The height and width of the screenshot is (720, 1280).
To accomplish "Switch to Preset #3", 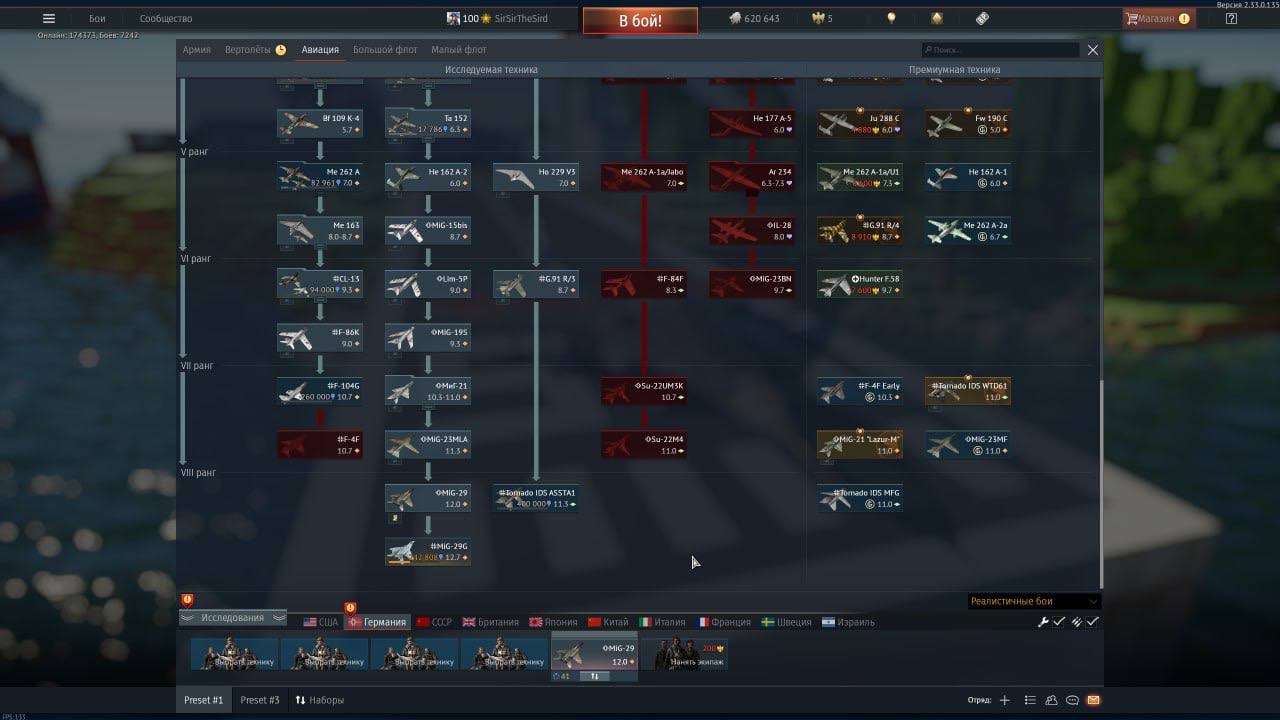I will click(x=260, y=700).
